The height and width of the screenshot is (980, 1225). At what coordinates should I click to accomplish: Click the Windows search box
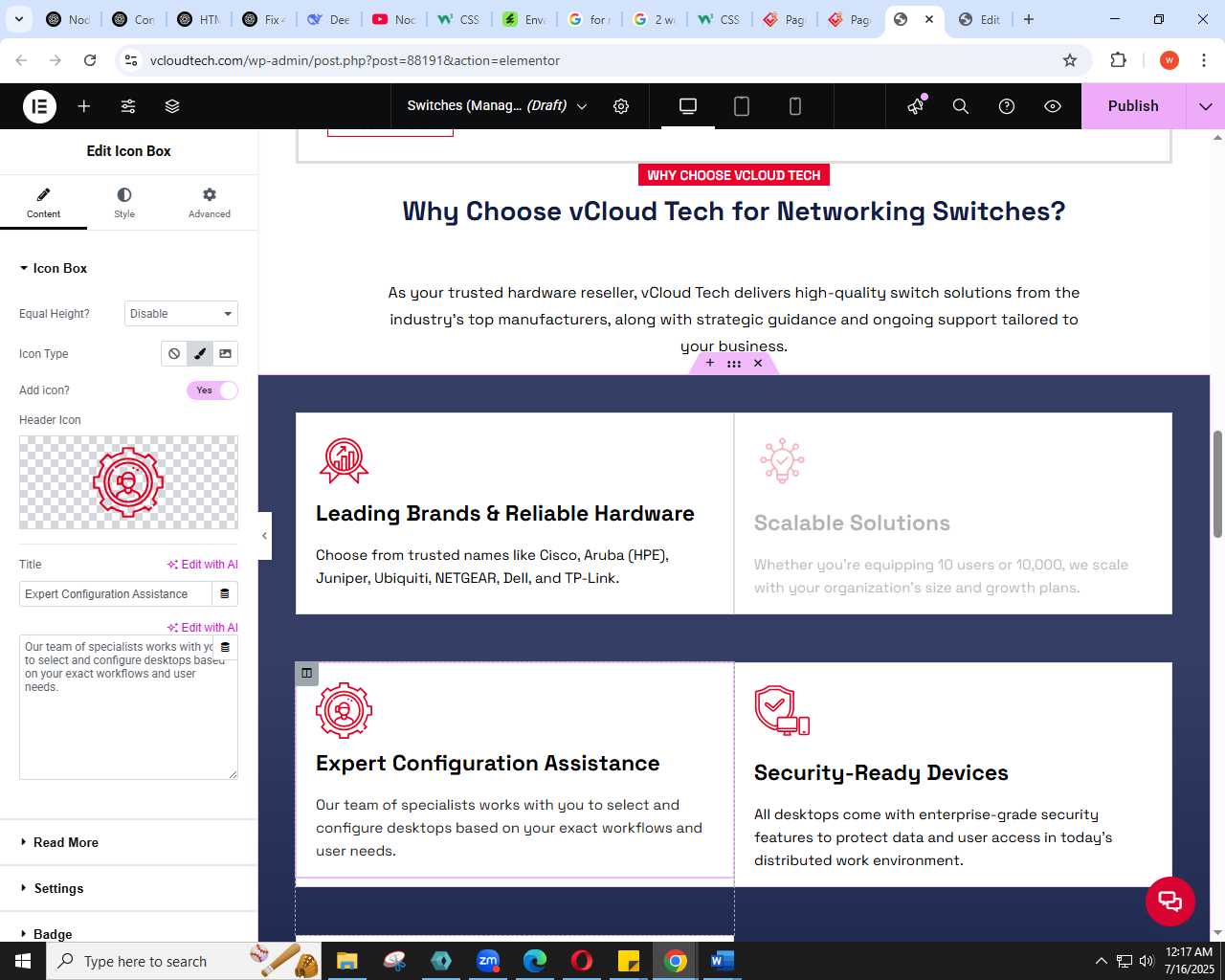click(184, 961)
